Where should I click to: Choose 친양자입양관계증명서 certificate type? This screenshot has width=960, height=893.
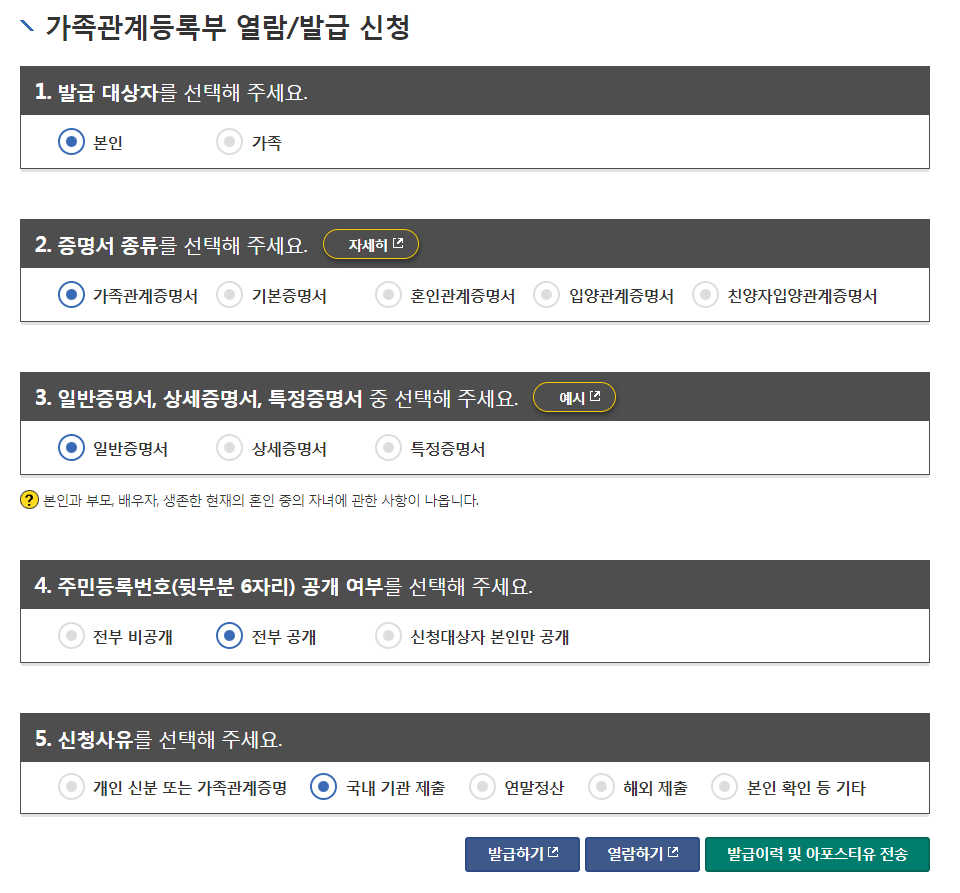click(705, 295)
